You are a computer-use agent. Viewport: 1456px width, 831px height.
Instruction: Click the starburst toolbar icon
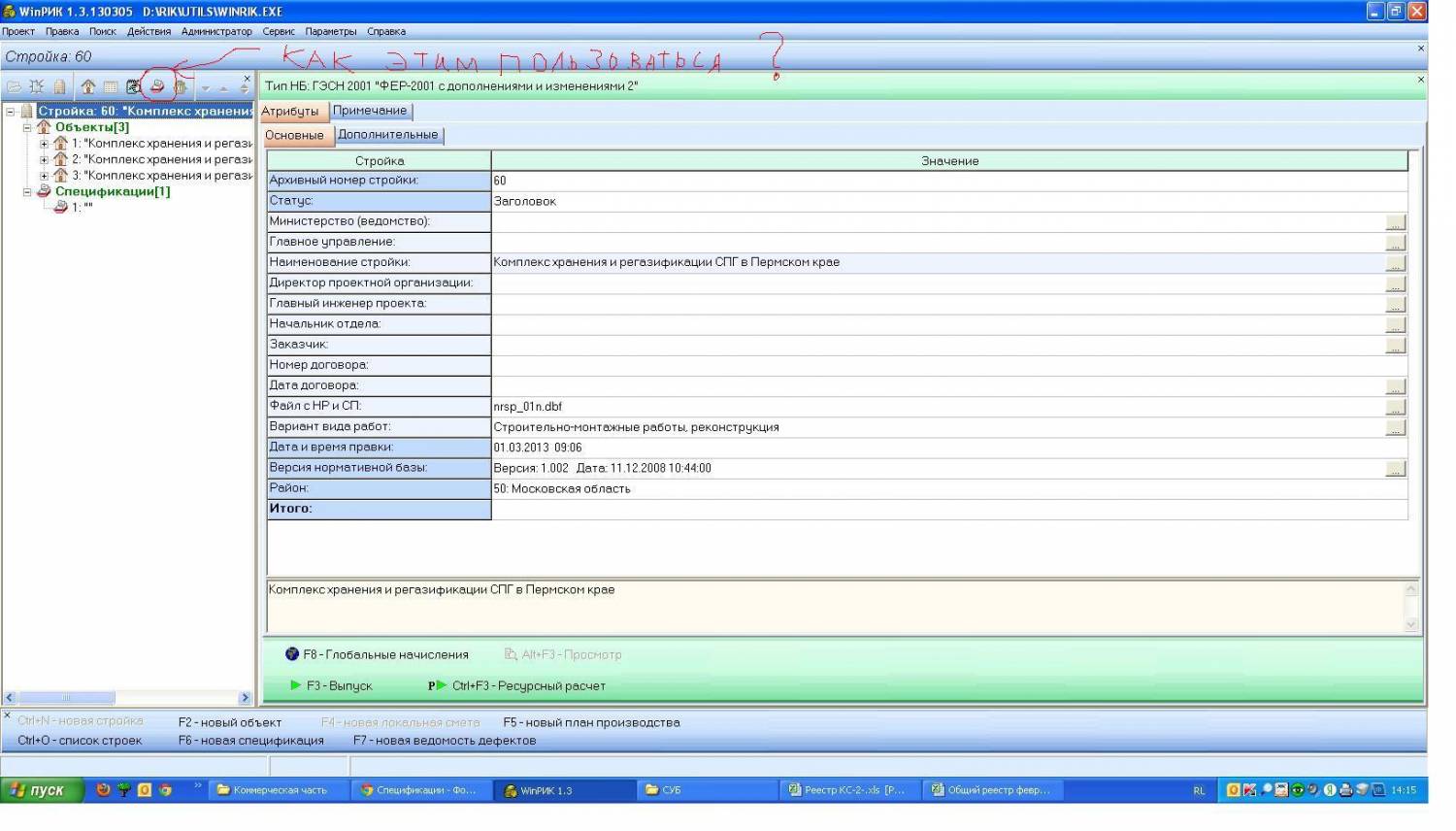[x=37, y=86]
